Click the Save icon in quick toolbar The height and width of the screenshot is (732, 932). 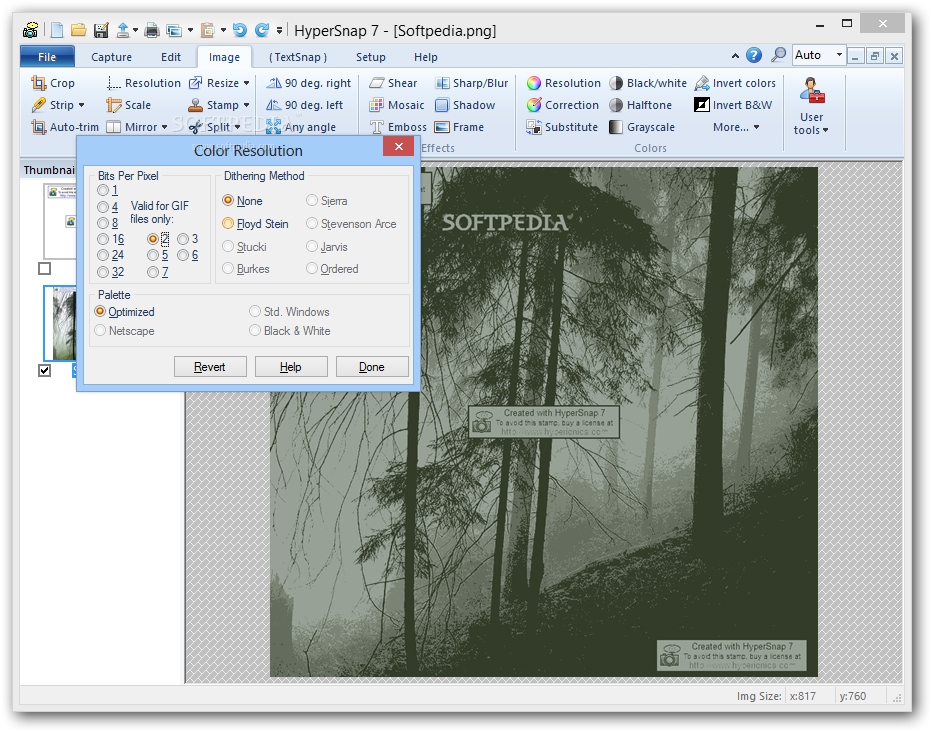click(x=101, y=30)
